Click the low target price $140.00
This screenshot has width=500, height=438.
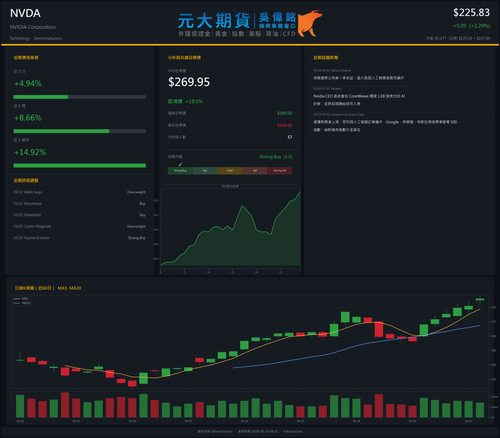click(285, 125)
